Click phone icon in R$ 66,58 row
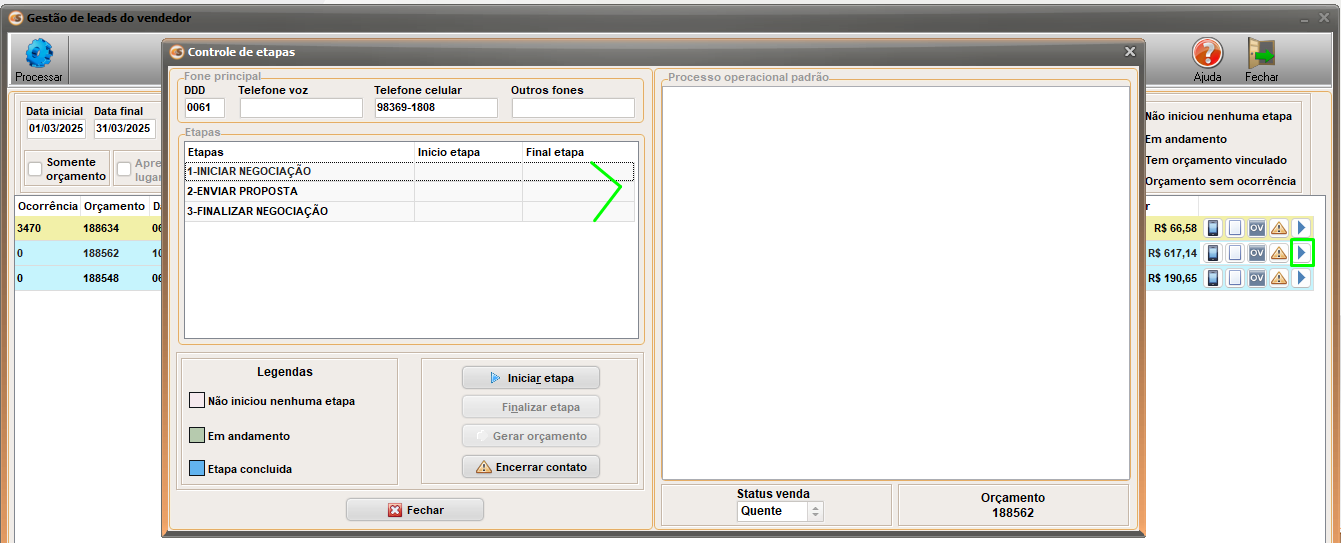 1213,228
